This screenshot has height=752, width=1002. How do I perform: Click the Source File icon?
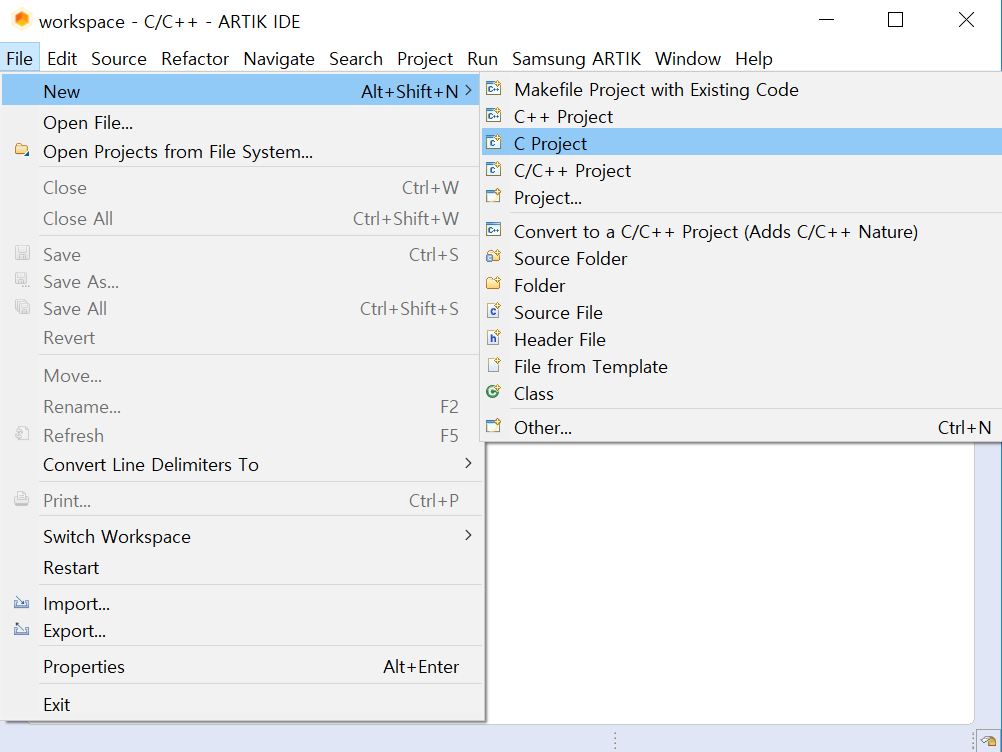coord(493,311)
